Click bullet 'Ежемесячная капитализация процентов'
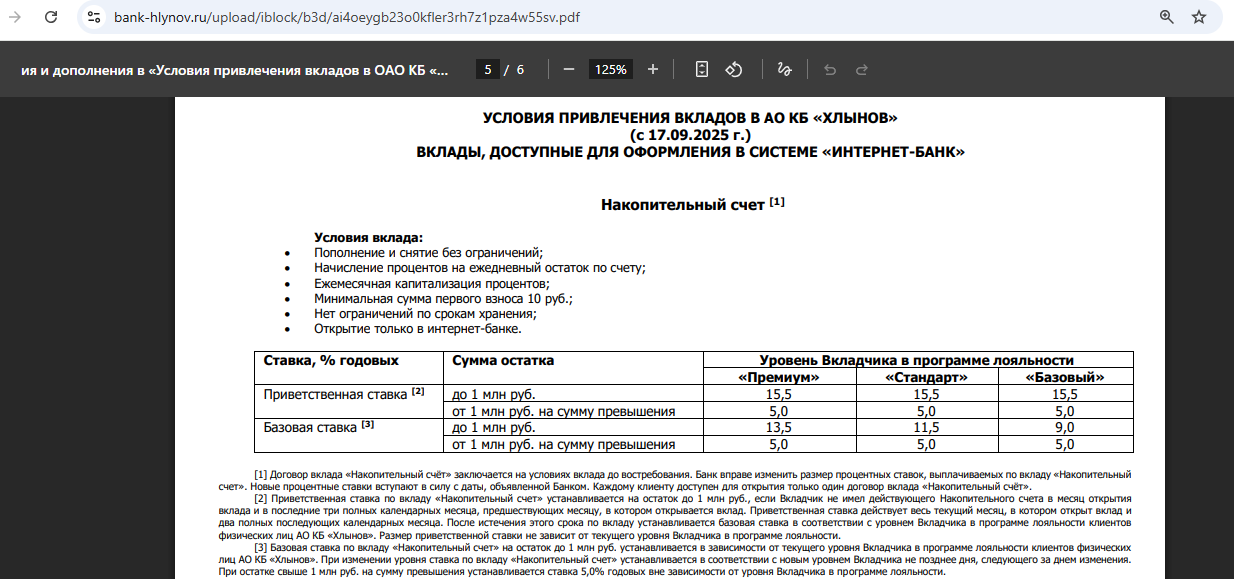The width and height of the screenshot is (1234, 579). coord(432,283)
